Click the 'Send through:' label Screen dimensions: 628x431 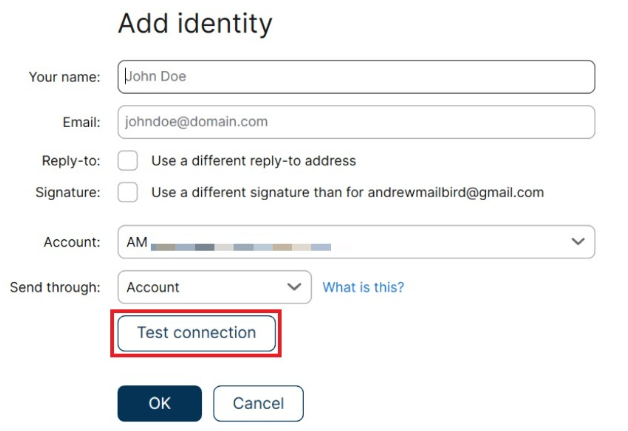pyautogui.click(x=55, y=287)
